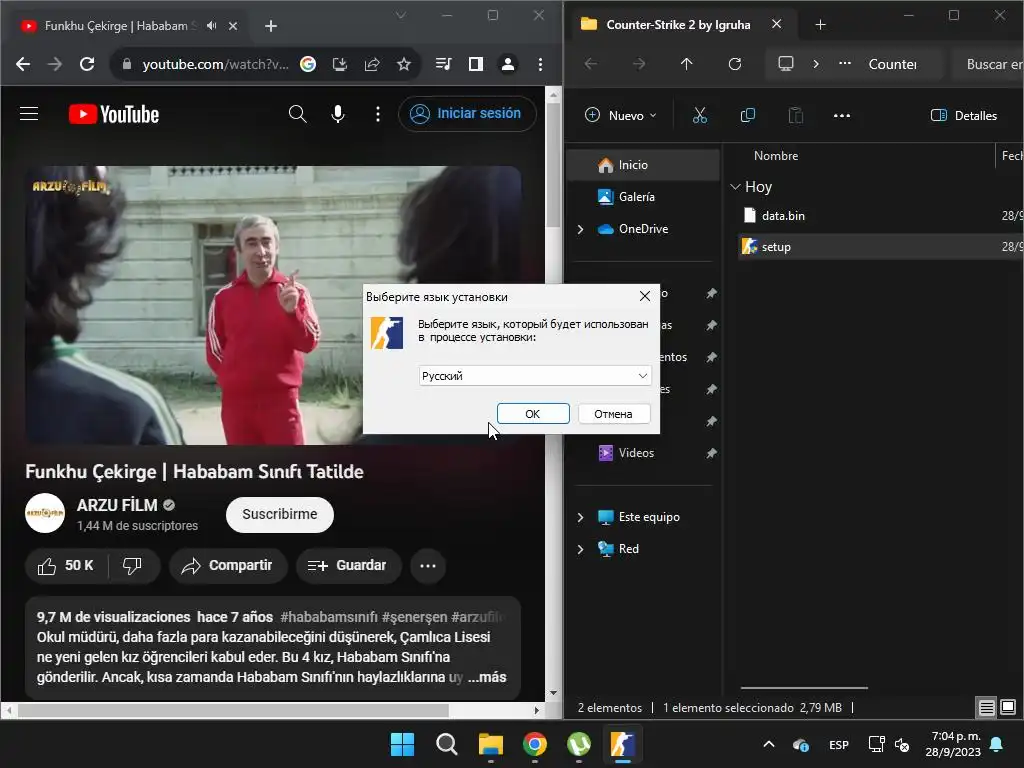Open taskbar Search
This screenshot has height=768, width=1024.
tap(447, 744)
